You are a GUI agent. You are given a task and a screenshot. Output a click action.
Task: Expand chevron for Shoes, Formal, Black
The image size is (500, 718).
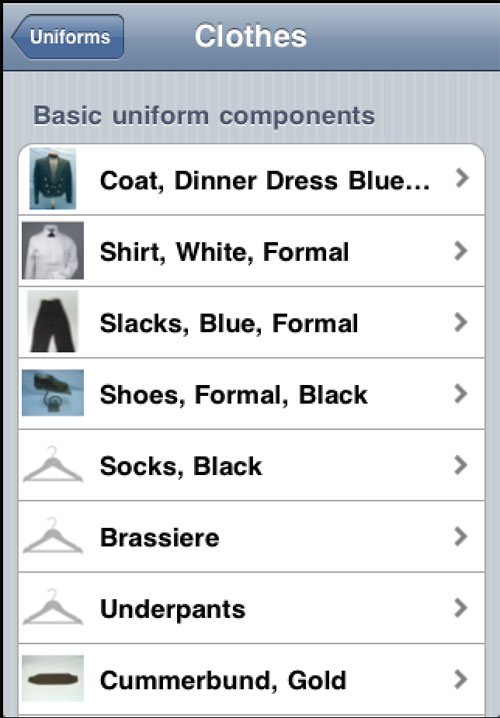click(462, 394)
